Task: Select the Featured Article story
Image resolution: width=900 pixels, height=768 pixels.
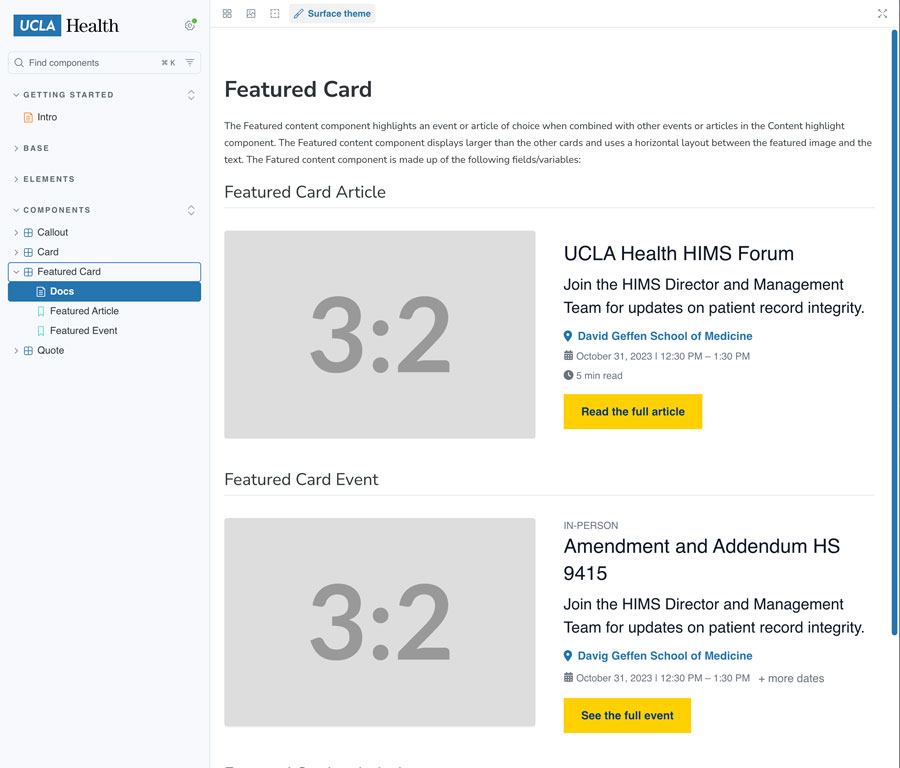Action: coord(84,311)
